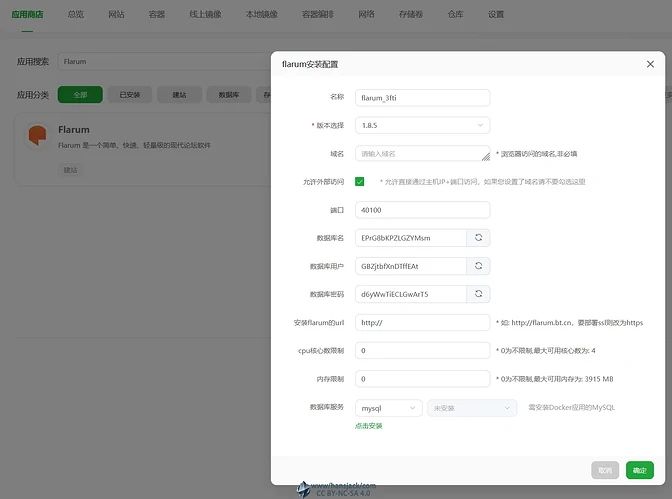Regenerate the database user (数据库用户)
The height and width of the screenshot is (499, 672).
[x=478, y=266]
